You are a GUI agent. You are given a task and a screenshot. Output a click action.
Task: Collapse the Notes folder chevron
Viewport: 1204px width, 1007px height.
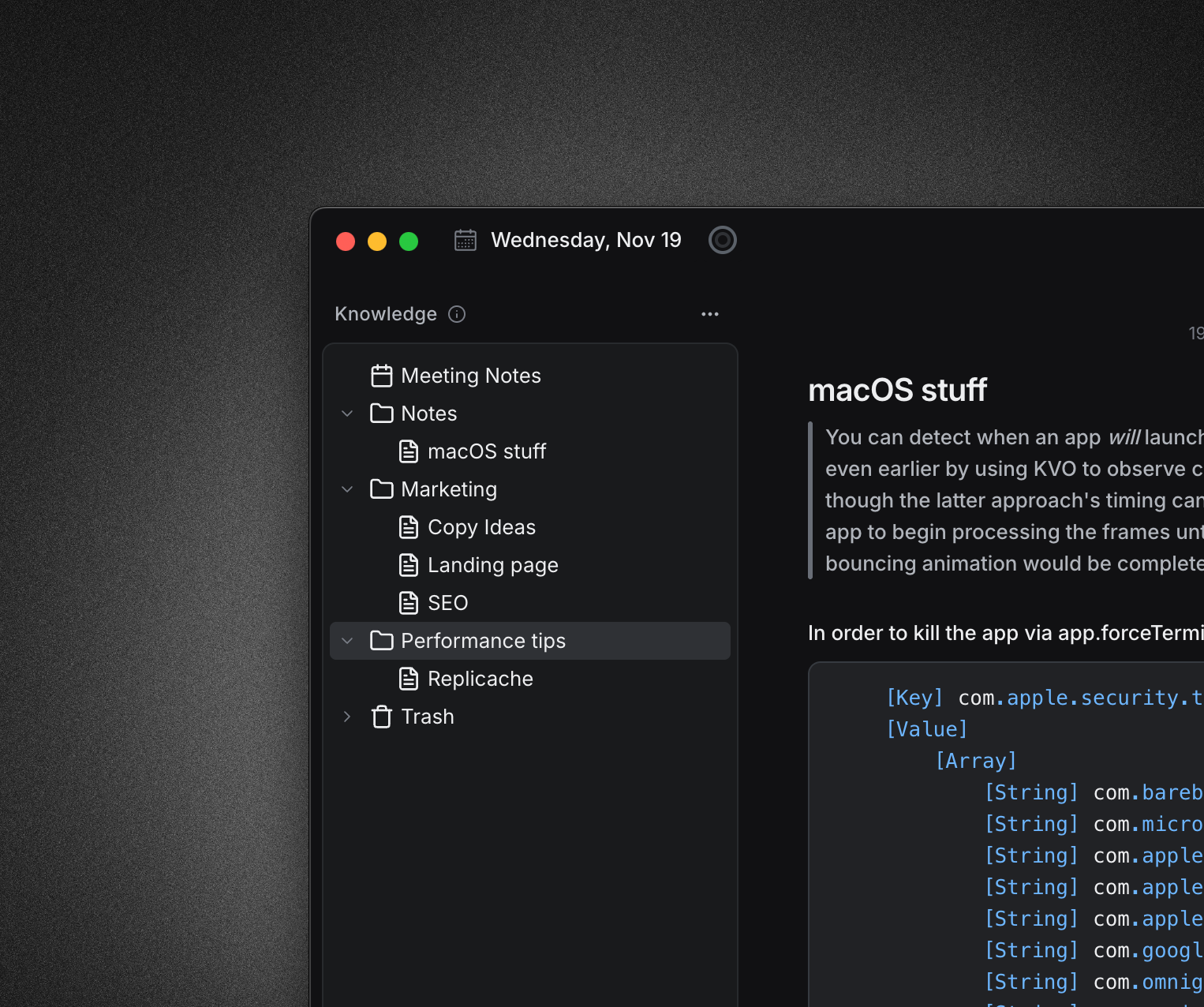point(347,414)
